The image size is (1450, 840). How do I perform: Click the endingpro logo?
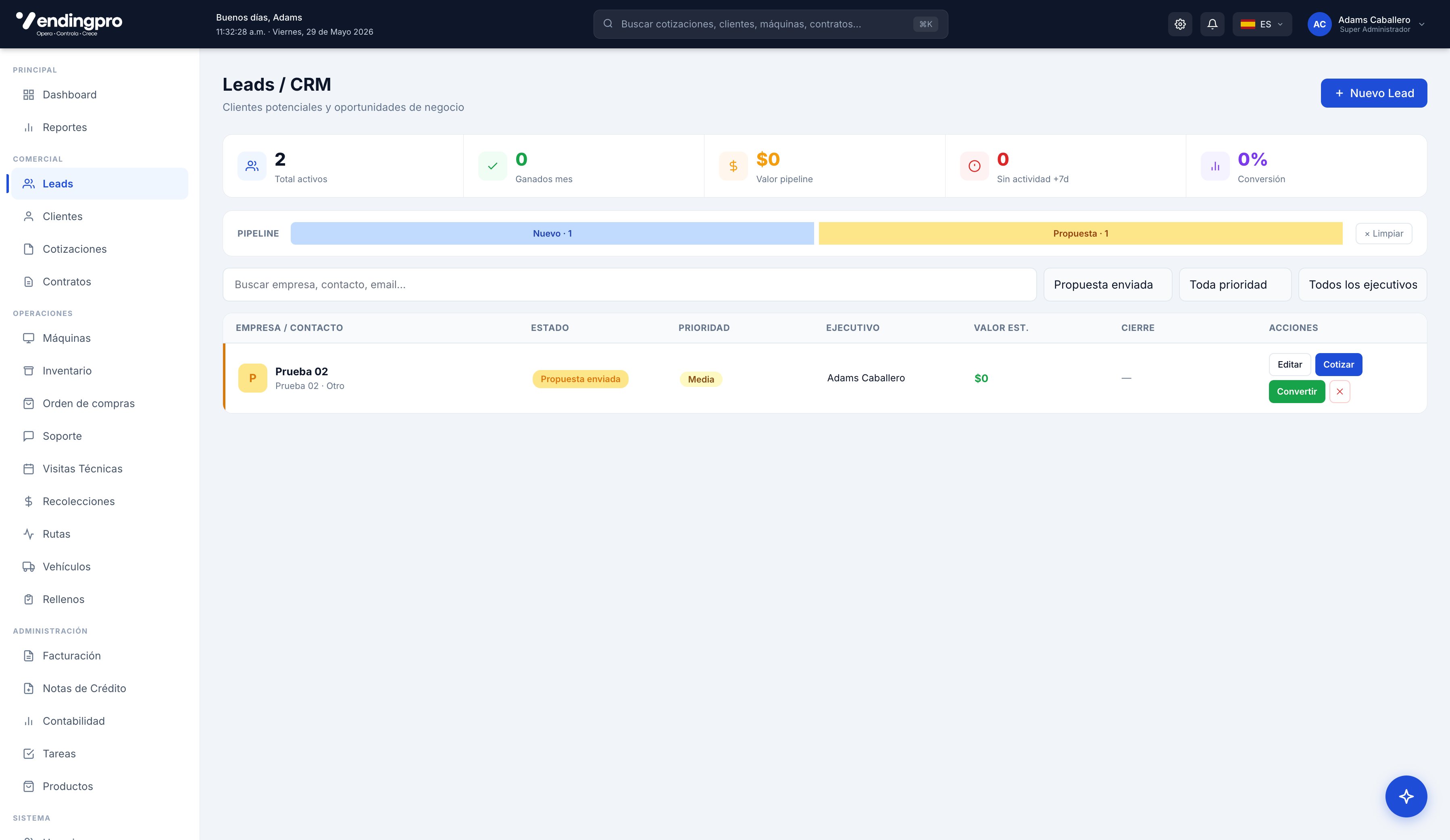coord(69,24)
